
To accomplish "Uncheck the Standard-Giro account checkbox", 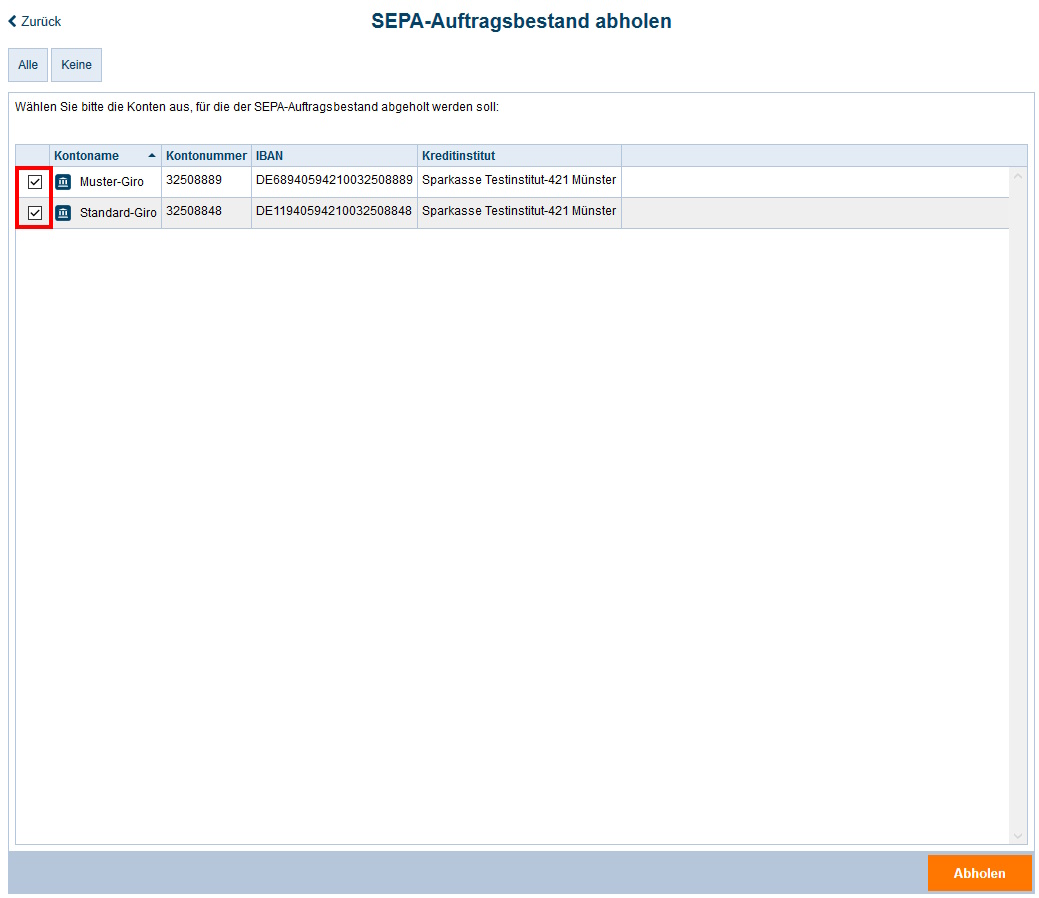I will point(35,212).
